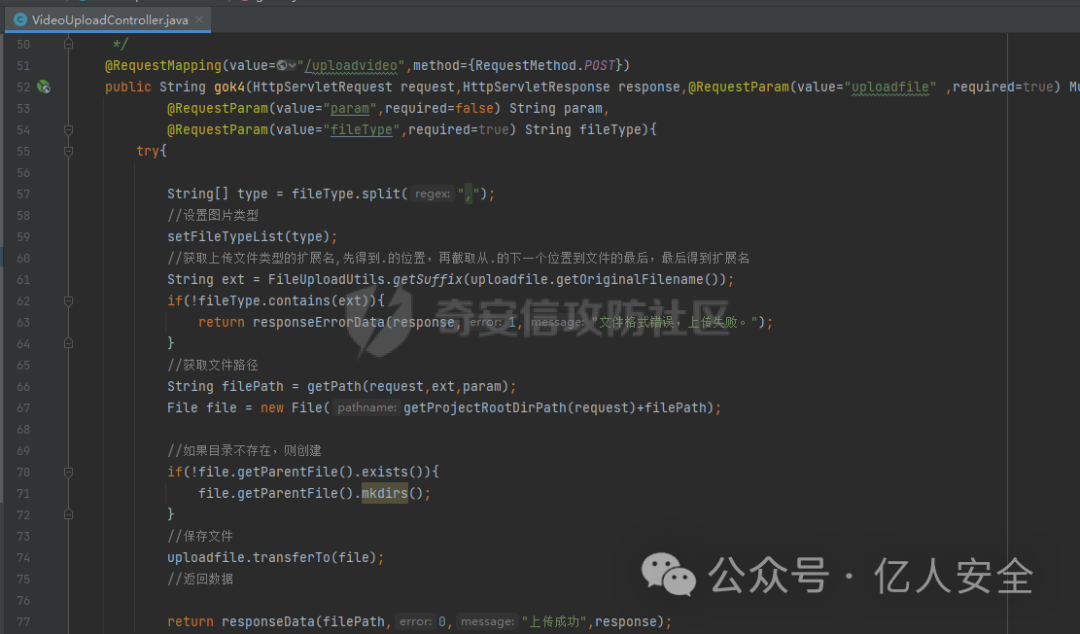Click setFileTypeList(type) call on line 59
Screen dimensions: 1080x634
[249, 236]
